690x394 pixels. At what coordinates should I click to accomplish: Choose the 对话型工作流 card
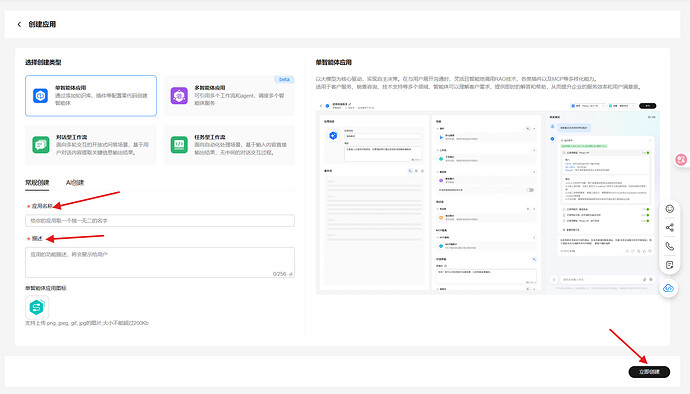[91, 145]
